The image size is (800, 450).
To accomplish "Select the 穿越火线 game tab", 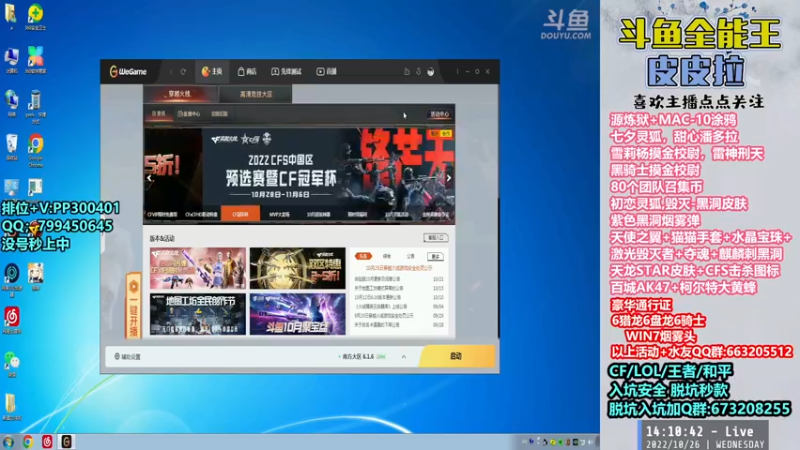I will 180,94.
